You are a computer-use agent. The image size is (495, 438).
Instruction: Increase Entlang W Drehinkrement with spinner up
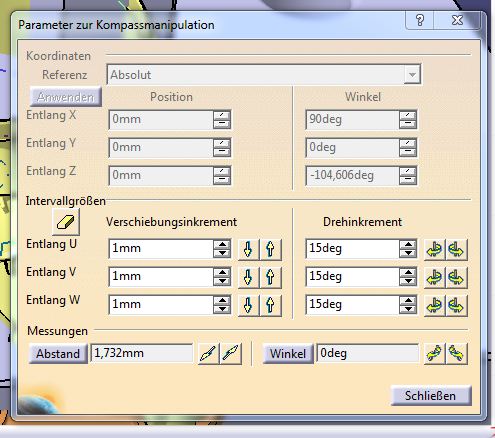click(408, 300)
